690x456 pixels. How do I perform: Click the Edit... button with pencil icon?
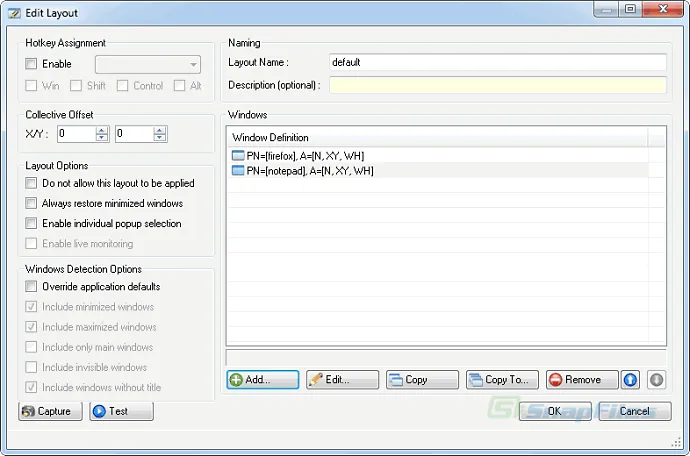click(x=342, y=379)
